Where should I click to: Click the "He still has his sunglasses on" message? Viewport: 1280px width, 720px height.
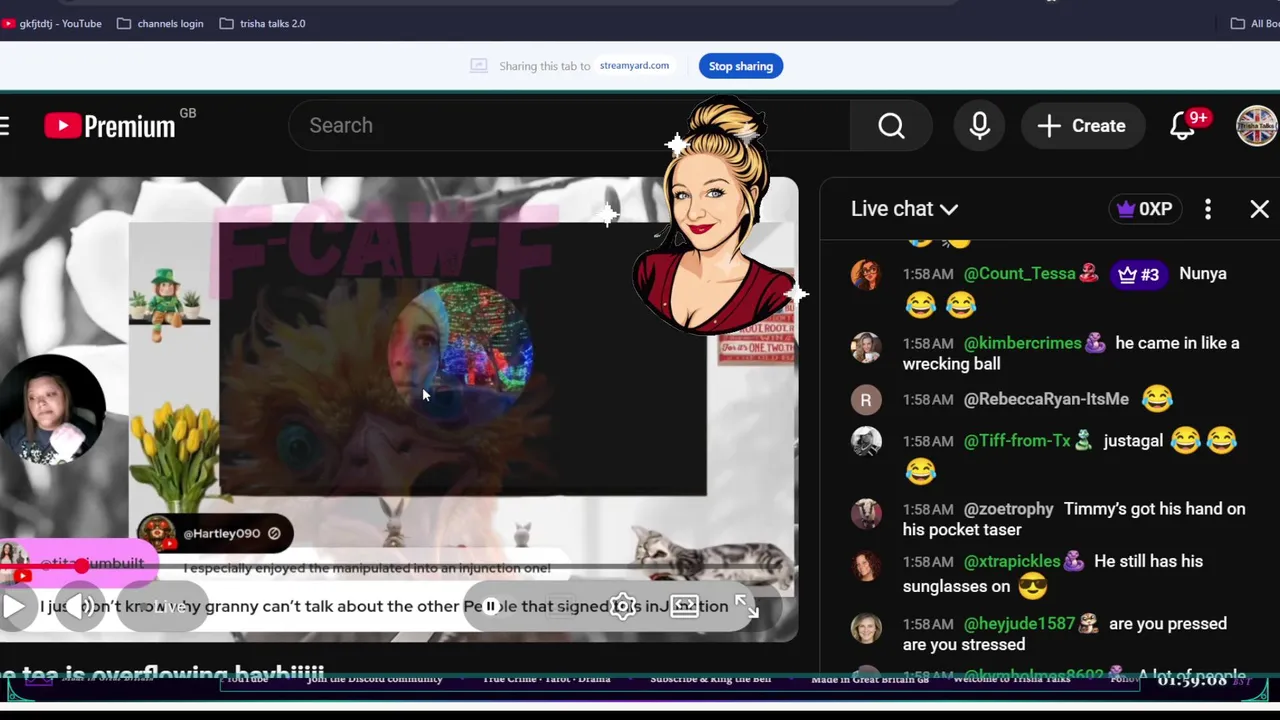coord(1053,574)
